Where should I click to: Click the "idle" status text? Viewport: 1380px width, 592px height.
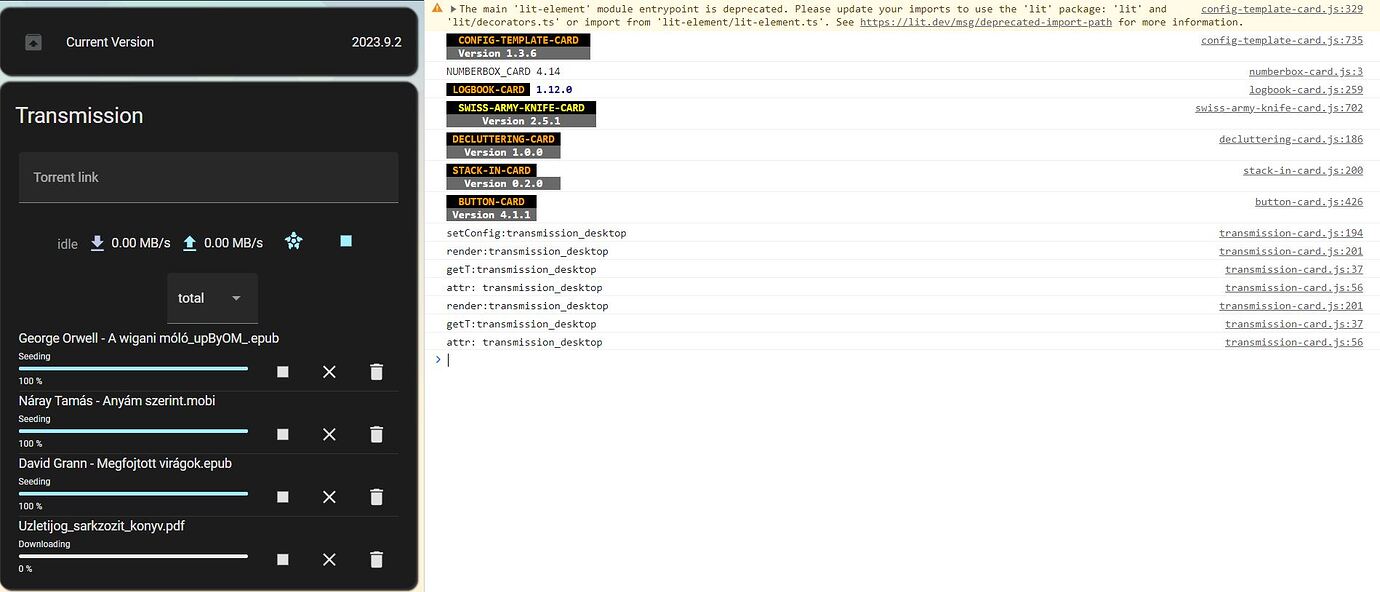click(x=68, y=244)
